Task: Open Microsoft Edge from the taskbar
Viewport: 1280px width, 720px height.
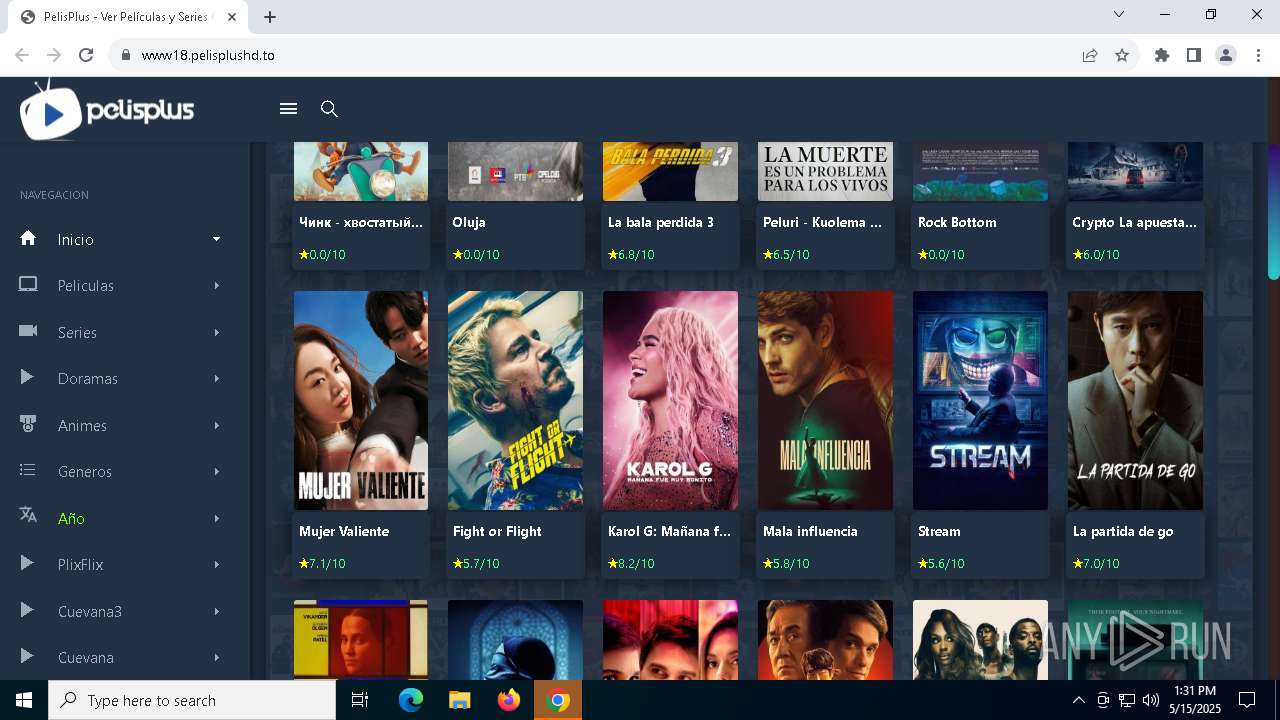Action: (411, 700)
